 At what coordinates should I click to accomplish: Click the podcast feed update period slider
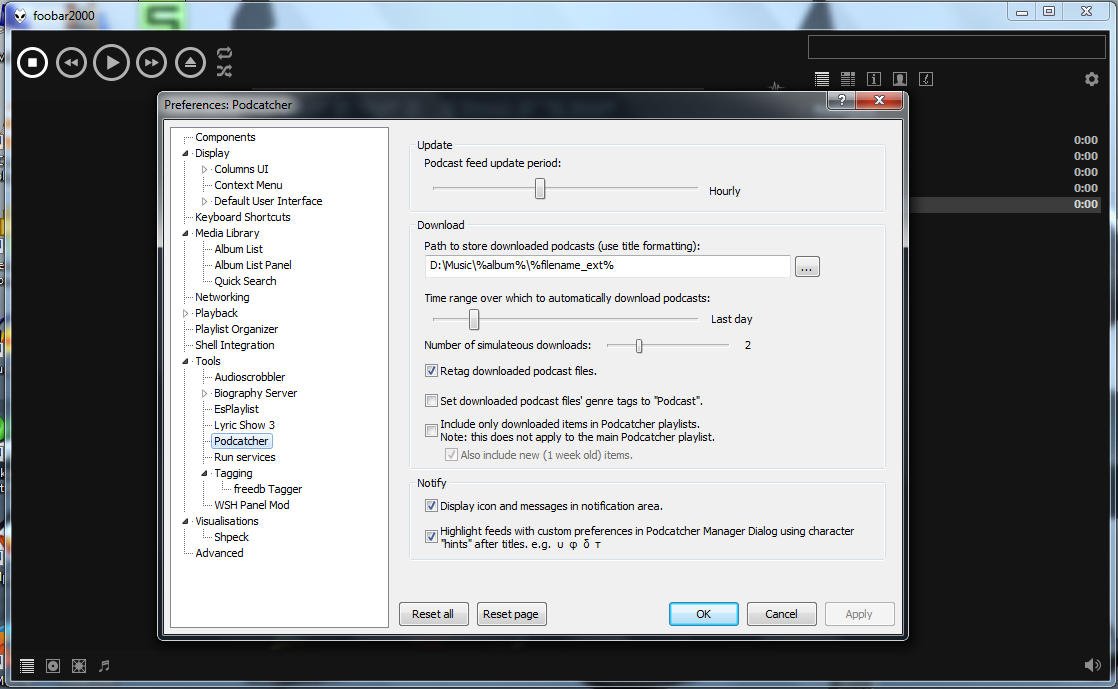tap(540, 188)
